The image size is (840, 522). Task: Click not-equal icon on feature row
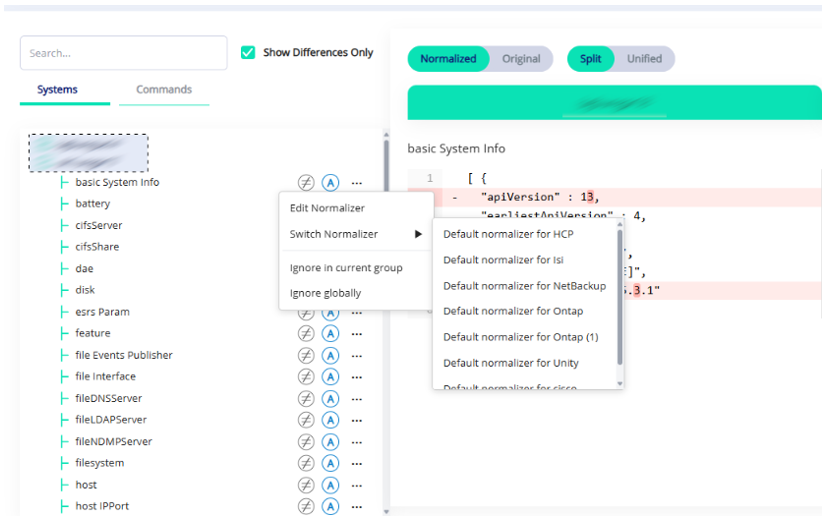click(306, 334)
